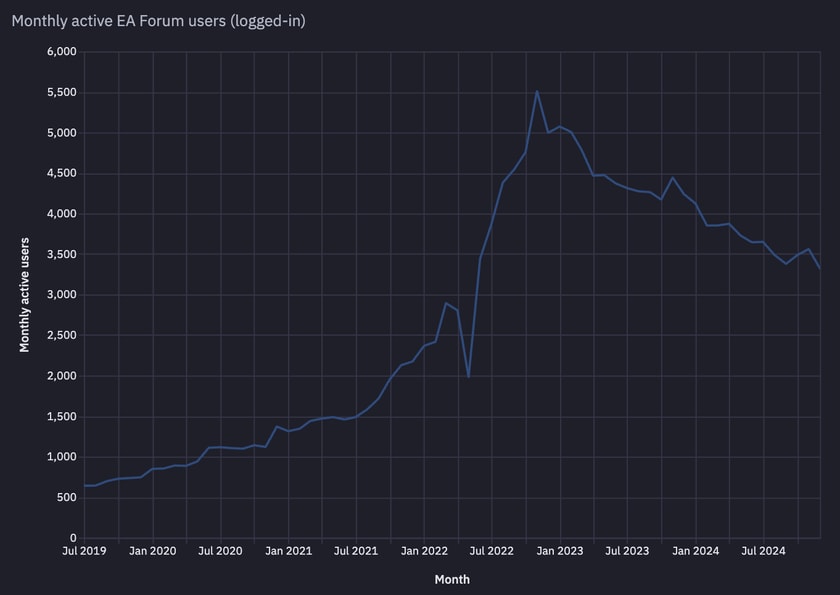Viewport: 840px width, 595px height.
Task: Click the '3,500' y-axis tick label
Action: coord(62,254)
